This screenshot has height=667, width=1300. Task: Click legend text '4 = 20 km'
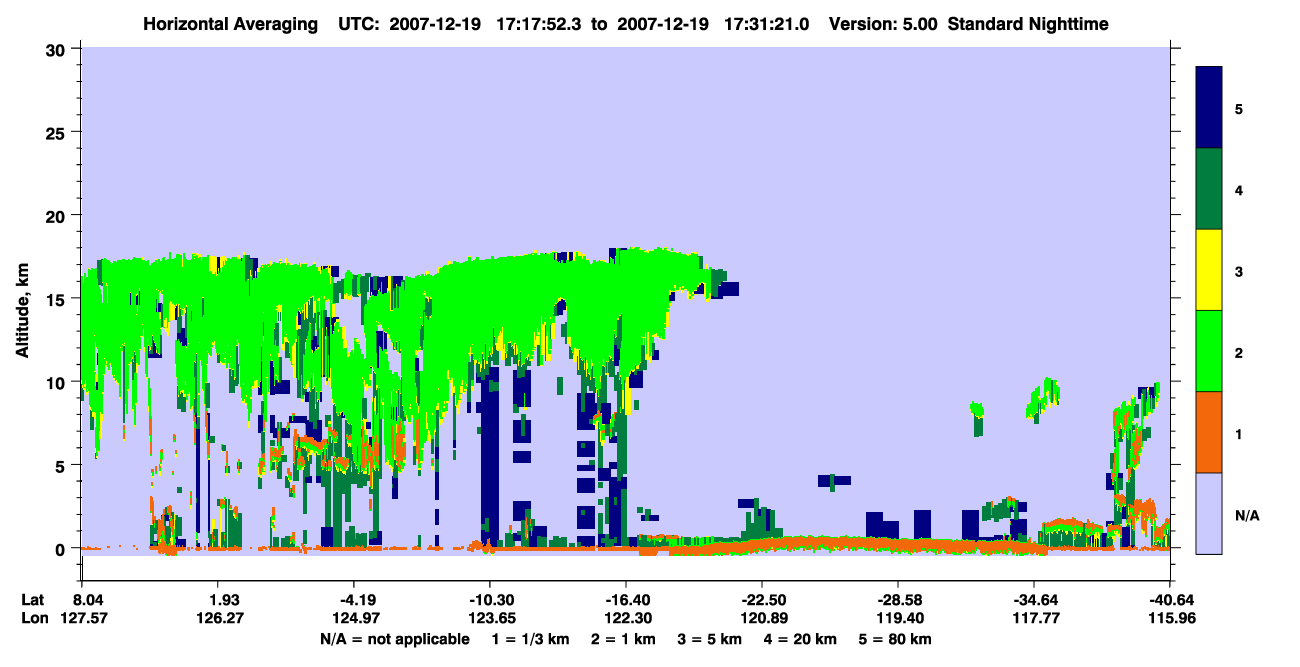pos(802,639)
